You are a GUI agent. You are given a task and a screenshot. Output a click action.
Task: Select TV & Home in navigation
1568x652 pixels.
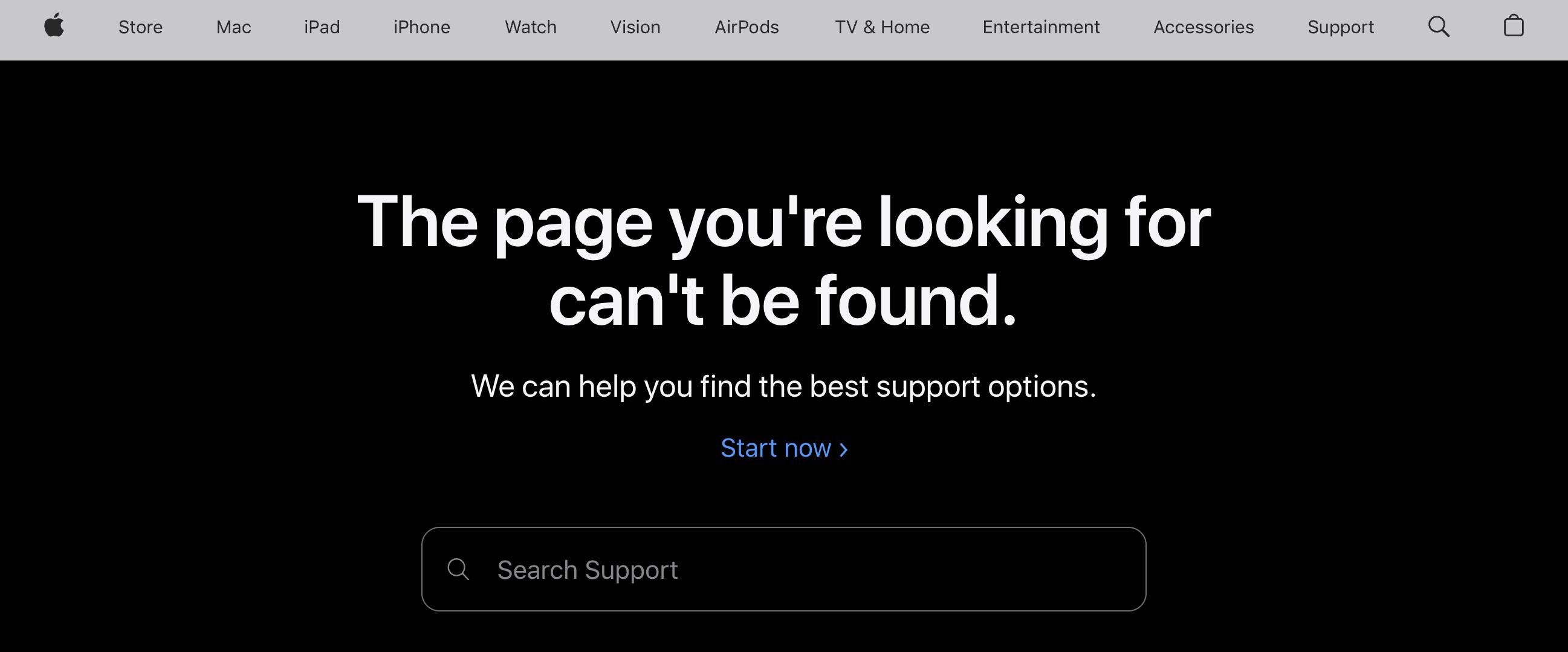pos(882,27)
